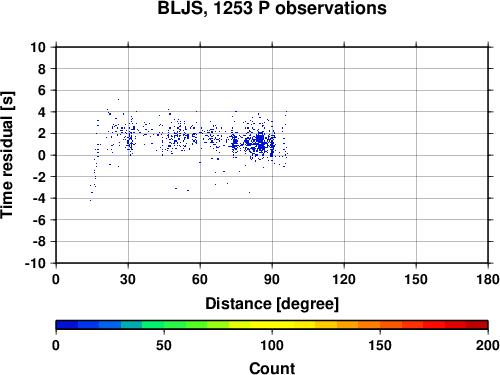Viewport: 500px width, 375px height.
Task: Click the Time residual [s] axis label
Action: click(x=7, y=155)
